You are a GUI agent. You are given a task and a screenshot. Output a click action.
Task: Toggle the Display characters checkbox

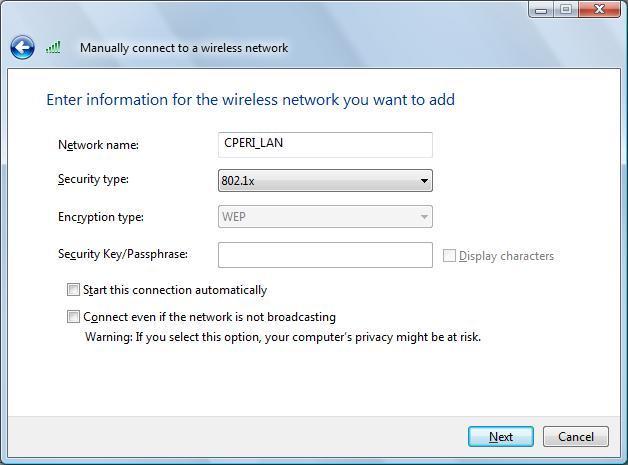click(449, 256)
